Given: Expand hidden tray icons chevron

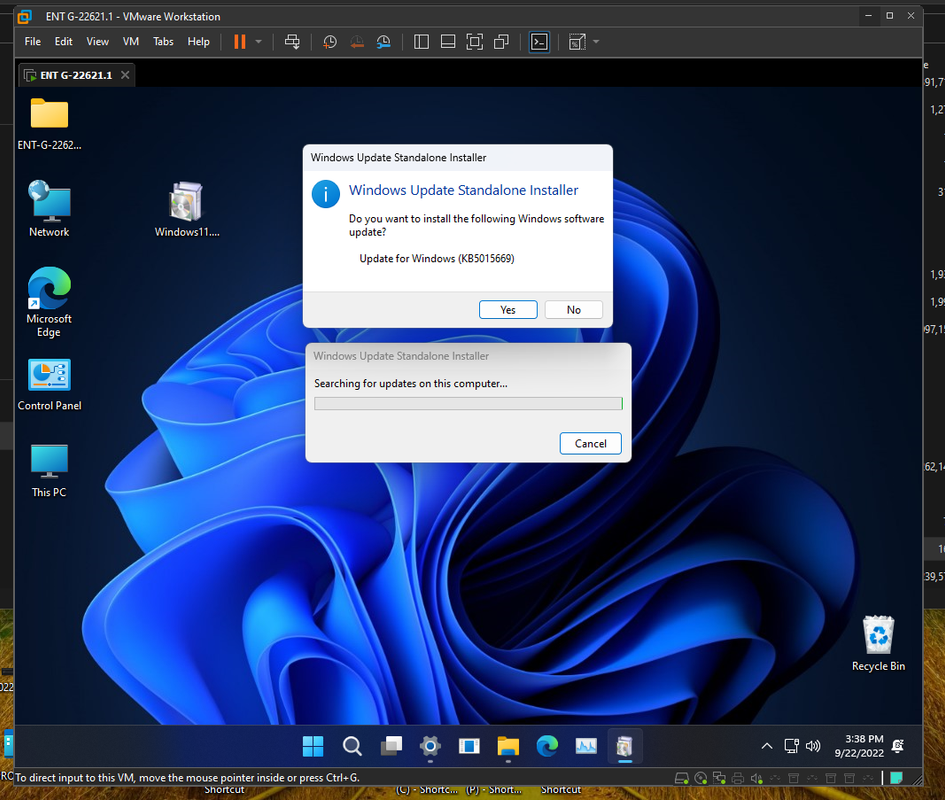Looking at the screenshot, I should [767, 746].
